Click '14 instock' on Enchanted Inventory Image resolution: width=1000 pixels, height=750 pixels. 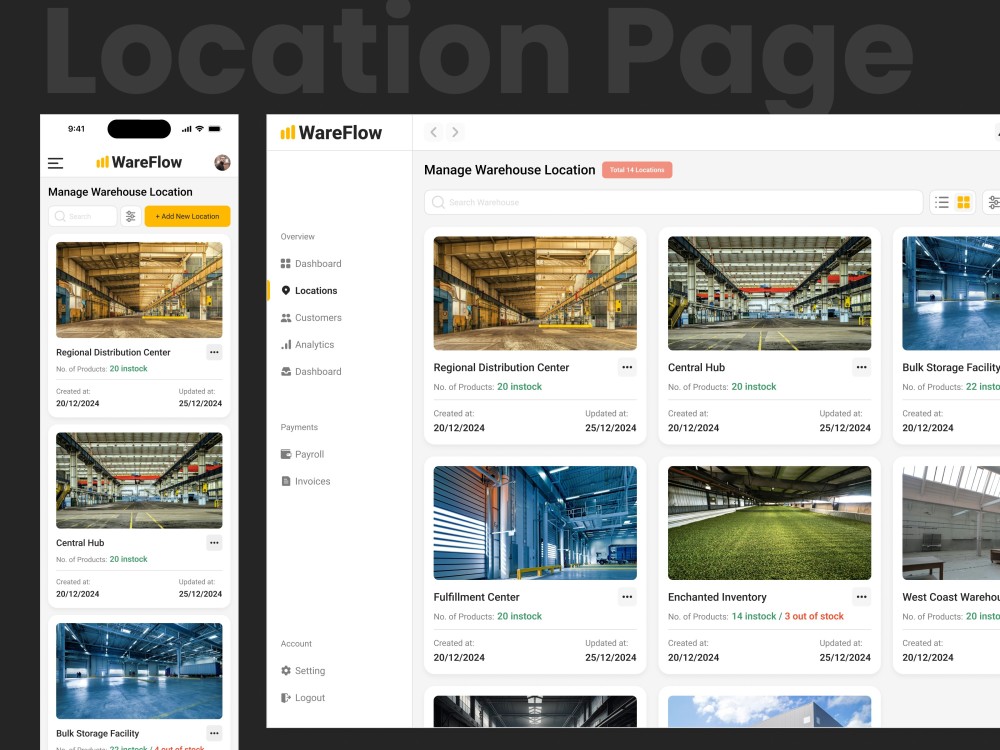754,616
